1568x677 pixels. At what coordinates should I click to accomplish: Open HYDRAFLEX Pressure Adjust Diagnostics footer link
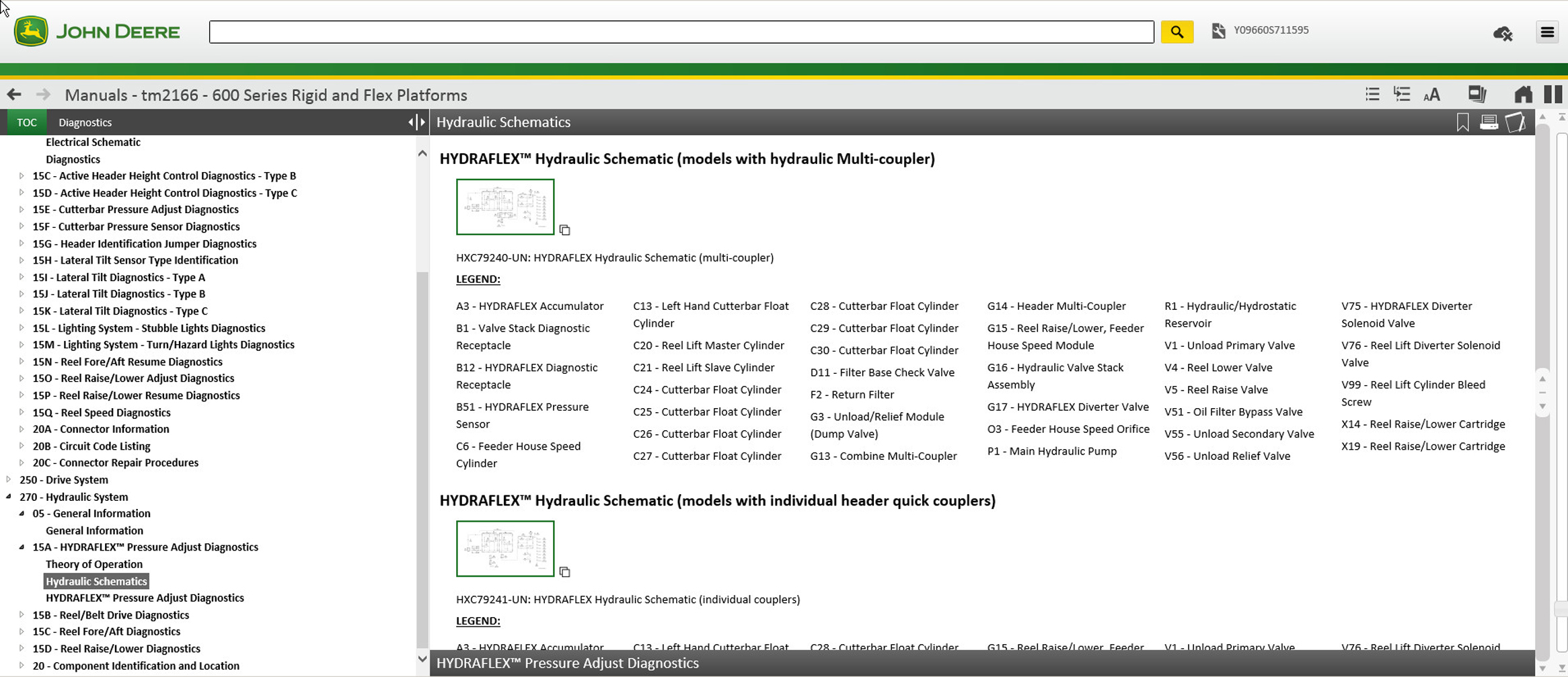point(567,664)
